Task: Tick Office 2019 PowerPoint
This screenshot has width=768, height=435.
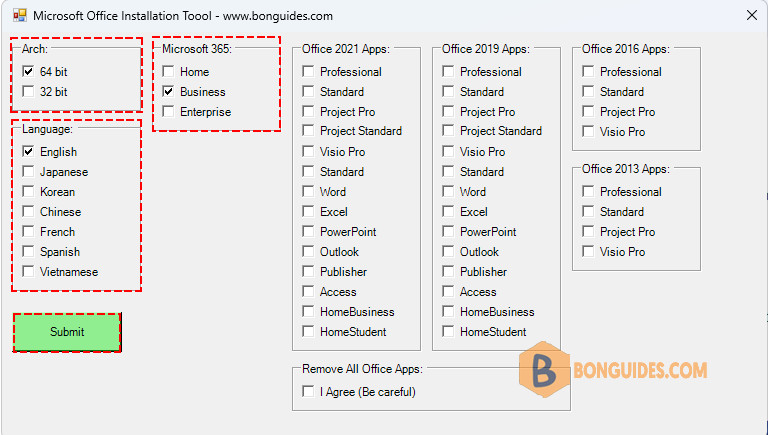Action: 448,231
